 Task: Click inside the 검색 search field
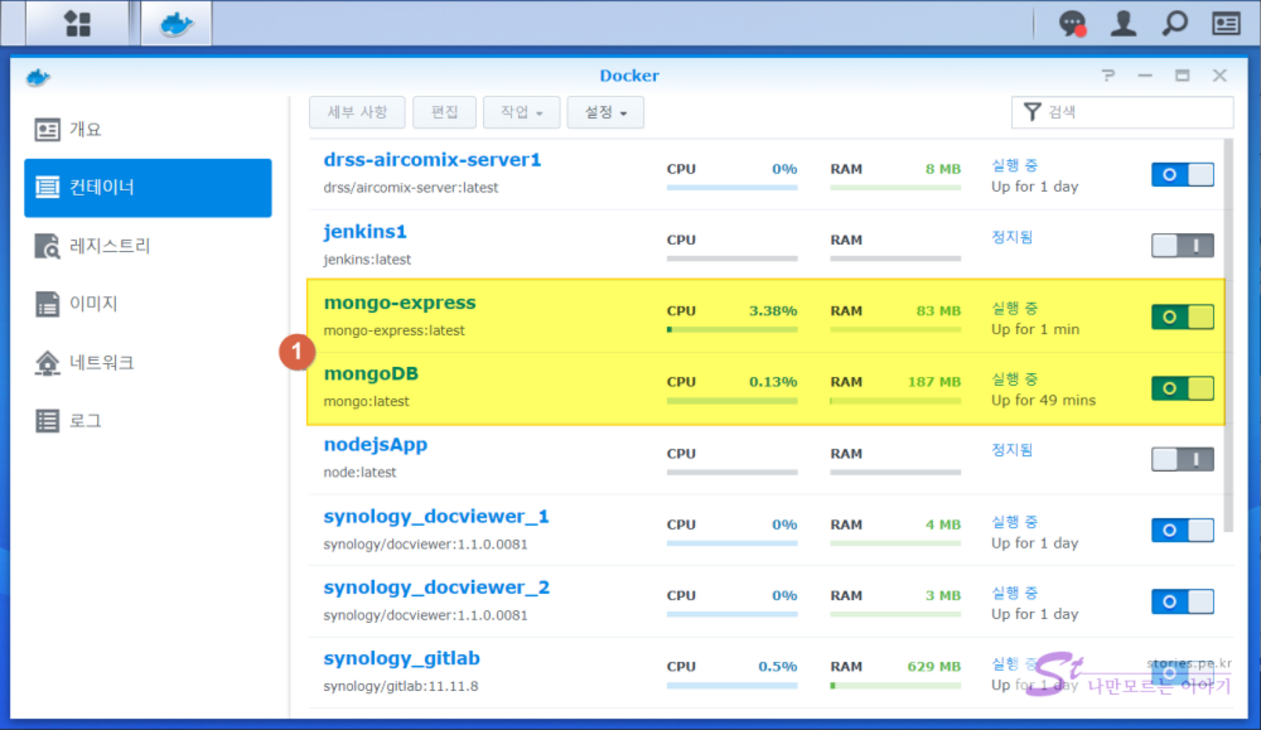tap(1135, 112)
